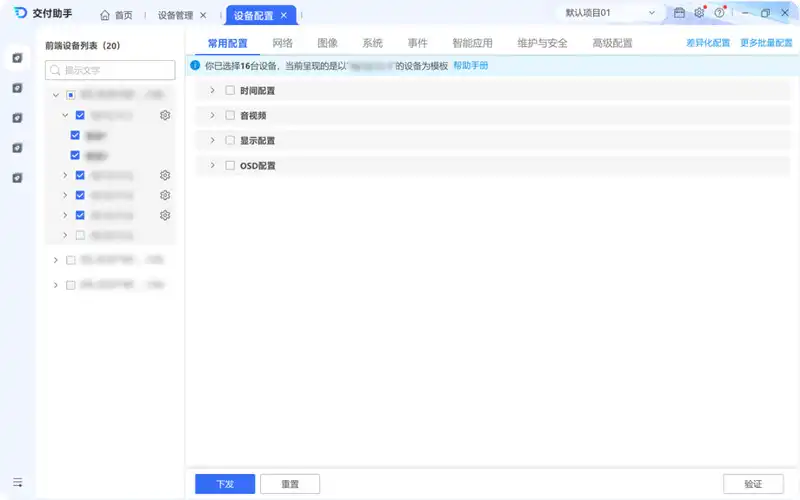Viewport: 800px width, 500px height.
Task: Close the 设备配置 tab with its X
Action: 284,15
